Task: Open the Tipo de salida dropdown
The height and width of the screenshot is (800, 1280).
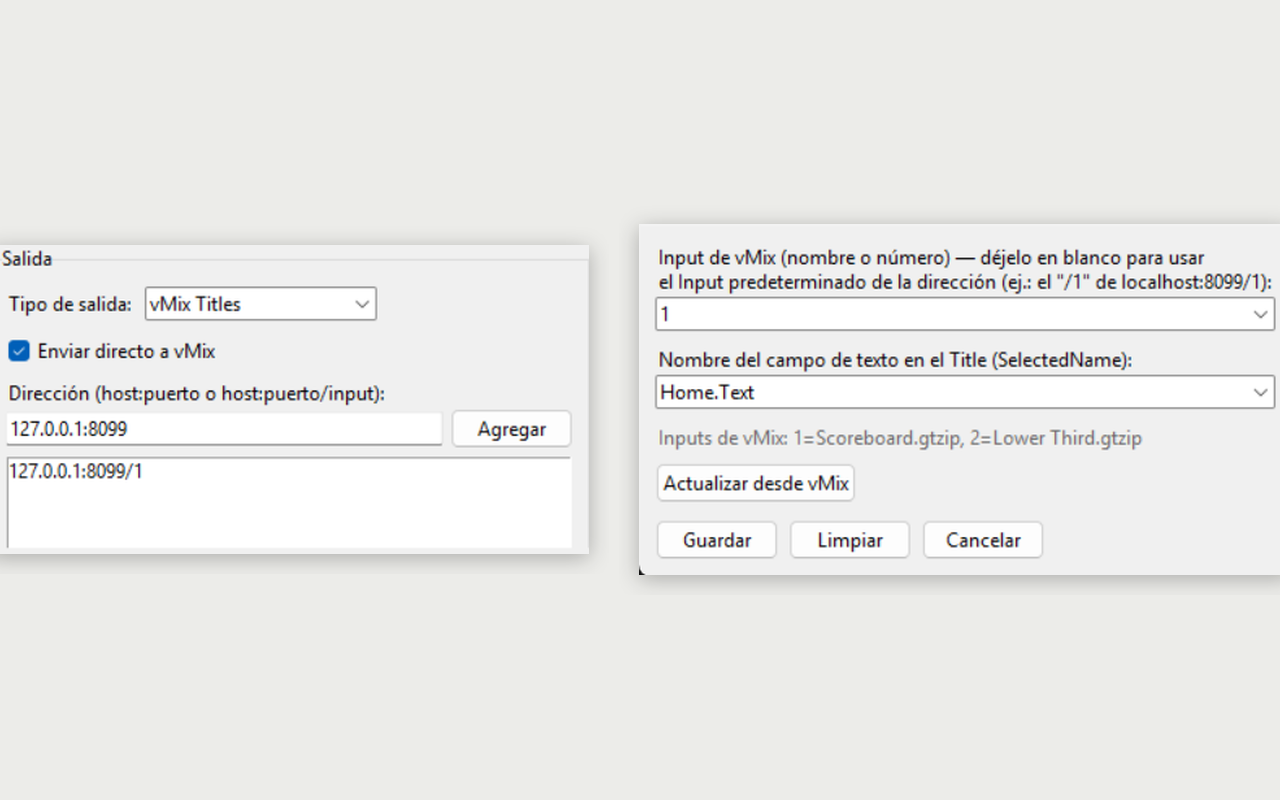Action: pos(260,304)
